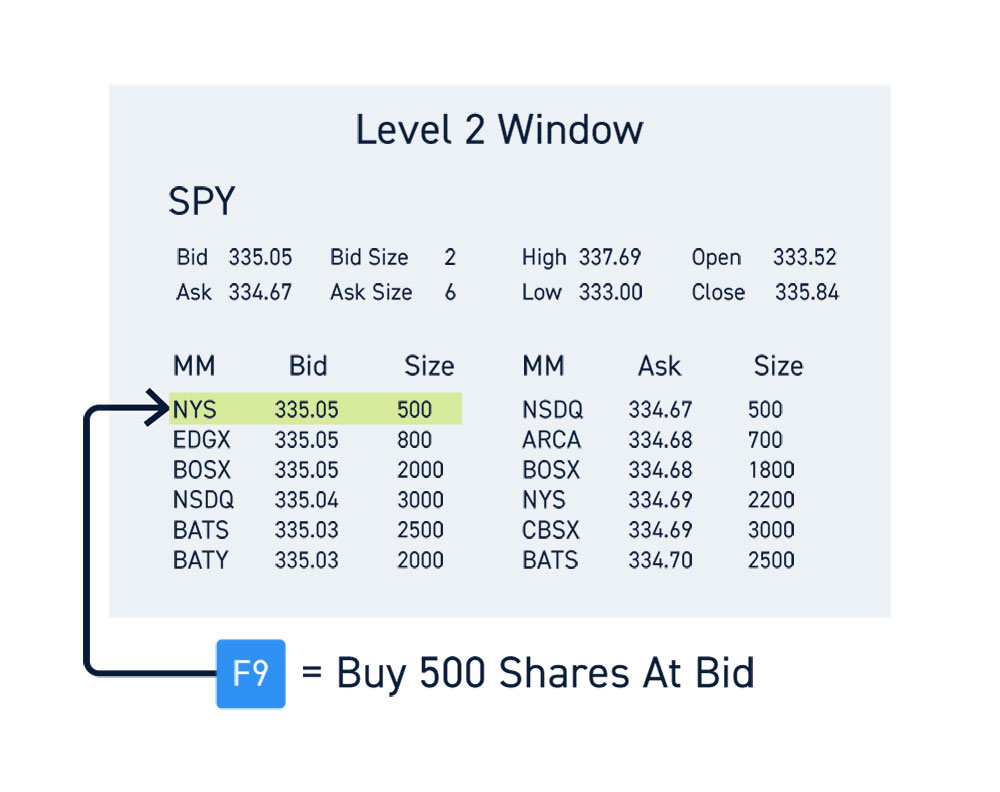Select the BOSX ask with 1800 size
The width and height of the screenshot is (1000, 792).
(658, 470)
